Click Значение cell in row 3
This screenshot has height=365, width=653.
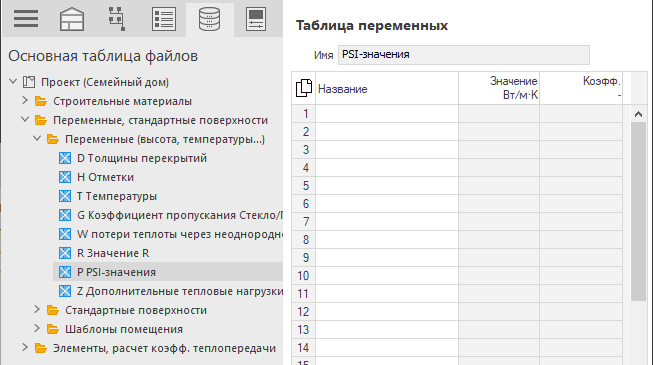point(499,150)
